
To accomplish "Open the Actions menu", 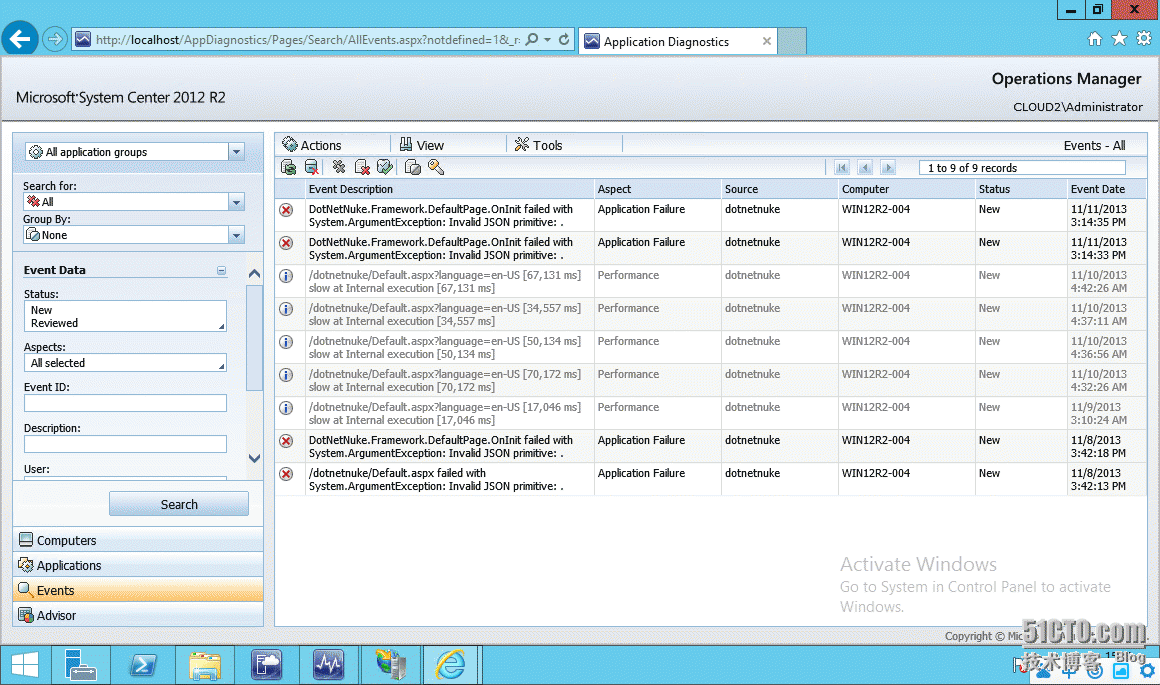I will [x=312, y=145].
